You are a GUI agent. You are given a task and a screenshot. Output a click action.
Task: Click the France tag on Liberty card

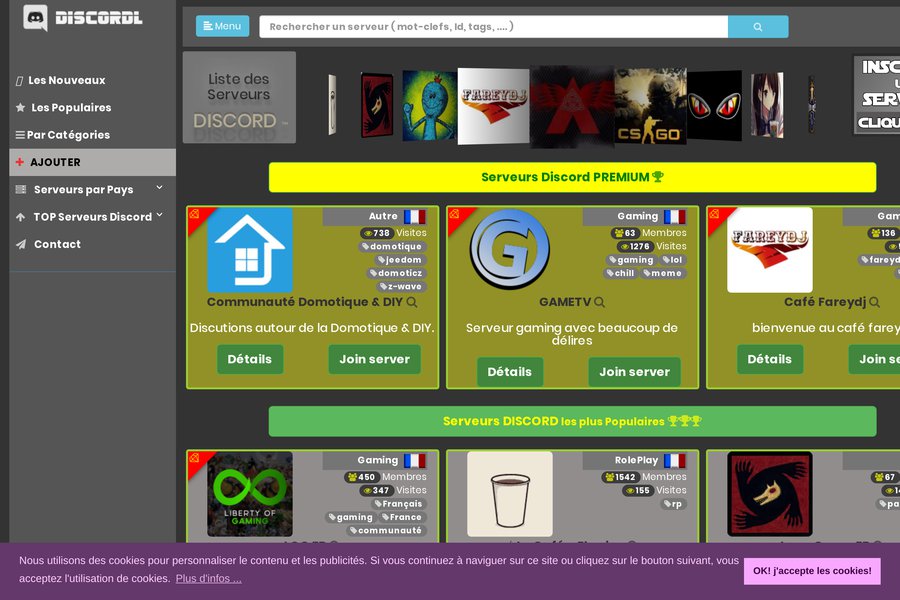[402, 517]
